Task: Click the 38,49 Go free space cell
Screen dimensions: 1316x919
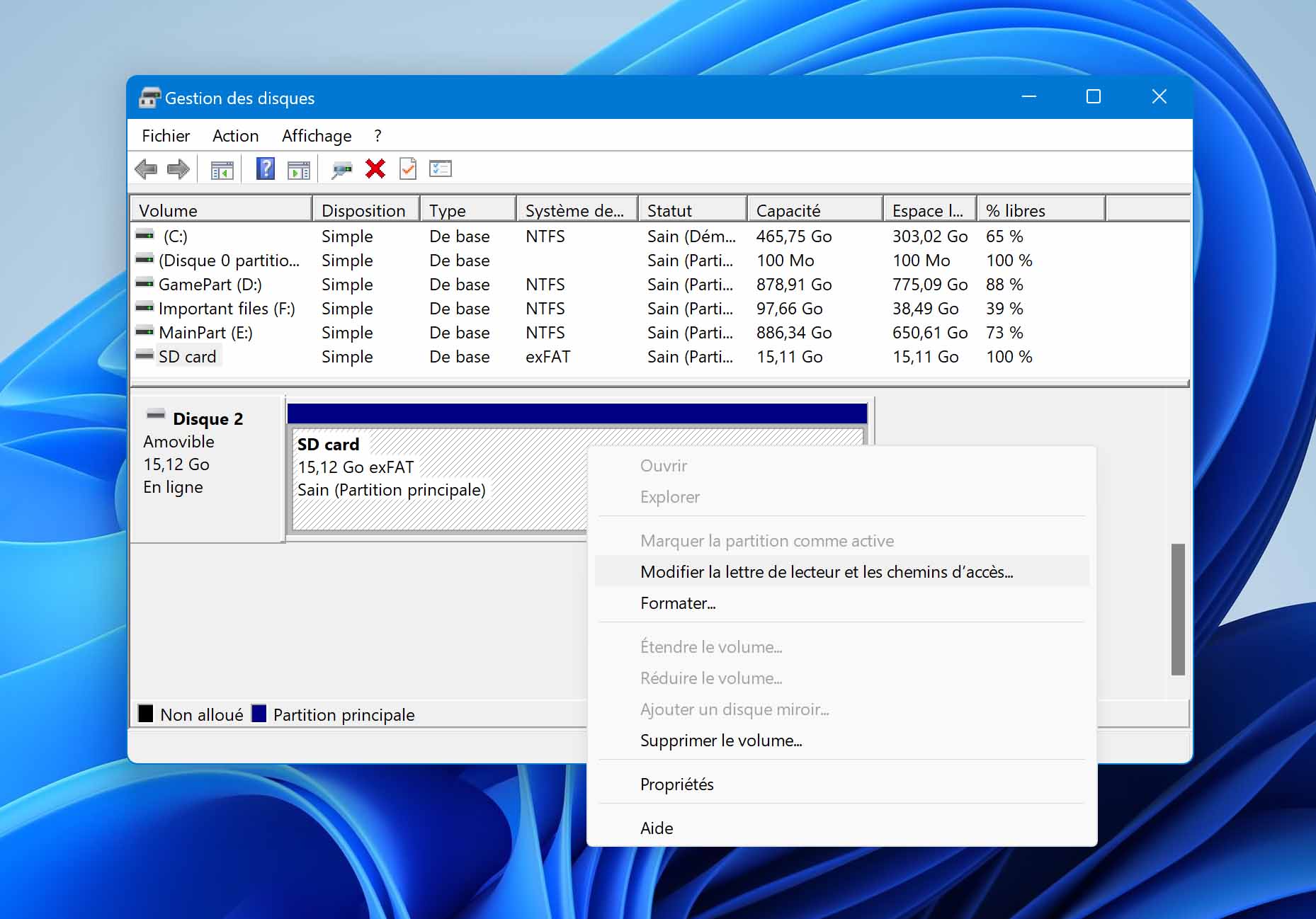Action: click(925, 308)
